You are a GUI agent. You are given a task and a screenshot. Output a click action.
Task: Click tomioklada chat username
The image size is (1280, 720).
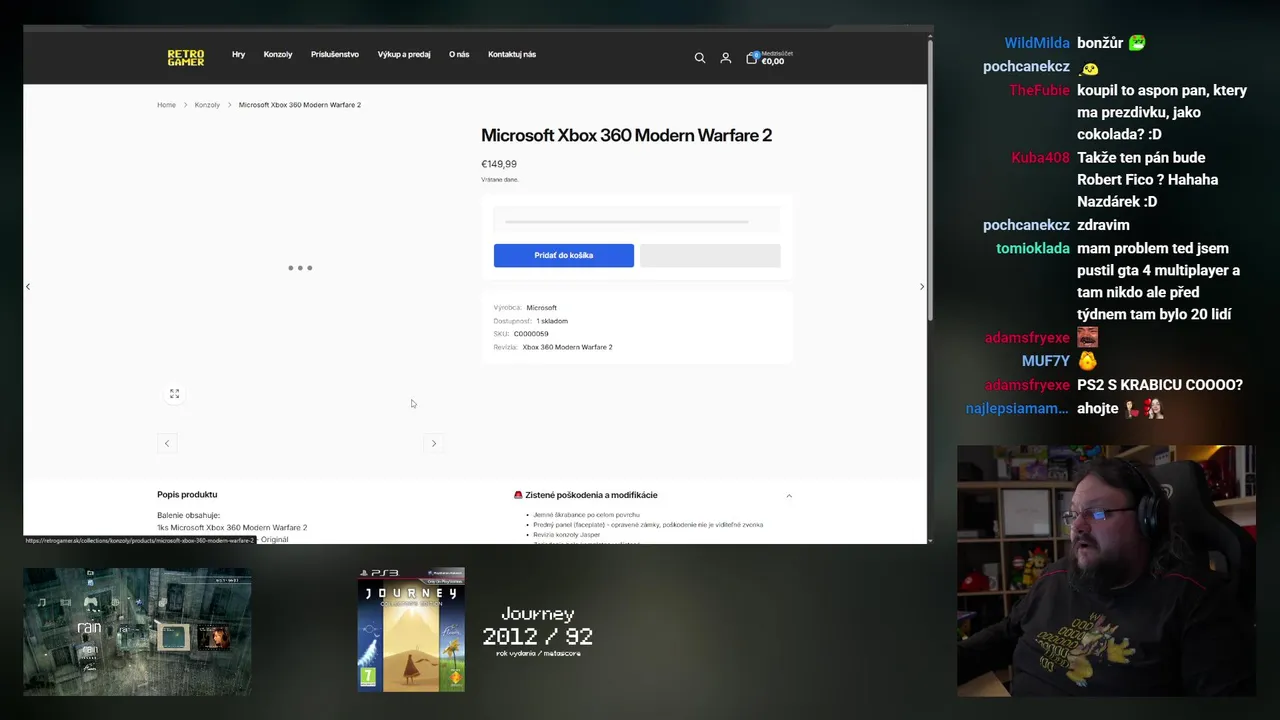pos(1033,248)
